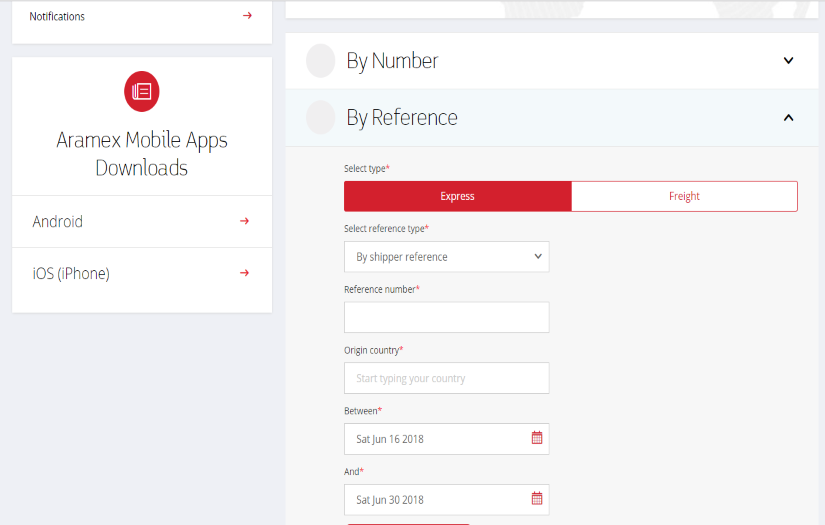Click the red Aramex Mobile Apps news icon
Image resolution: width=825 pixels, height=525 pixels.
click(x=142, y=91)
